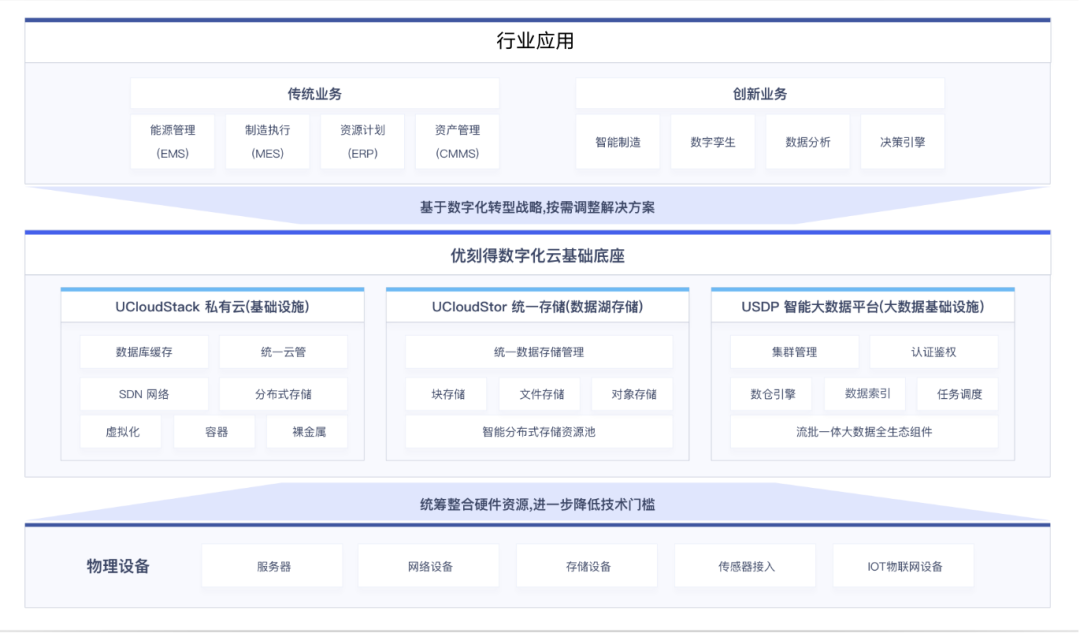Select the 容器 box
The width and height of the screenshot is (1080, 633).
click(215, 432)
